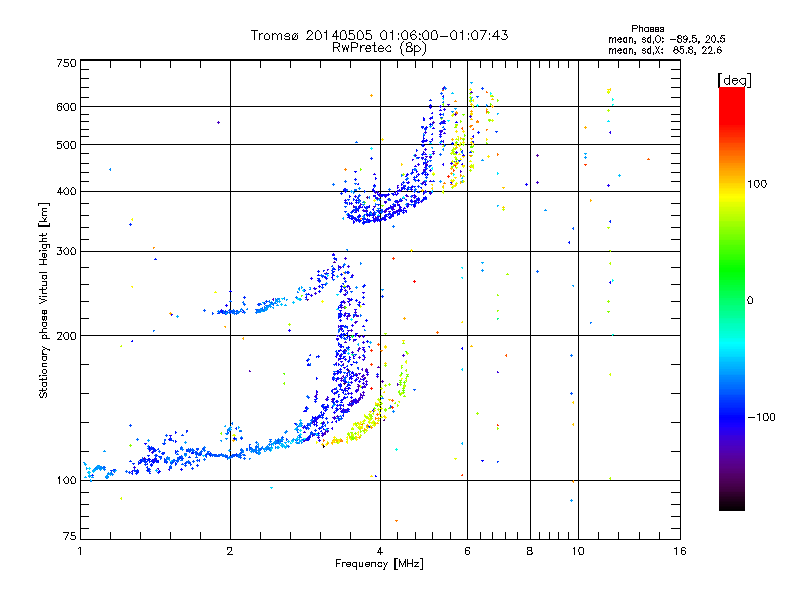The height and width of the screenshot is (600, 800).
Task: Click the x-axis tick label '16'
Action: 680,551
